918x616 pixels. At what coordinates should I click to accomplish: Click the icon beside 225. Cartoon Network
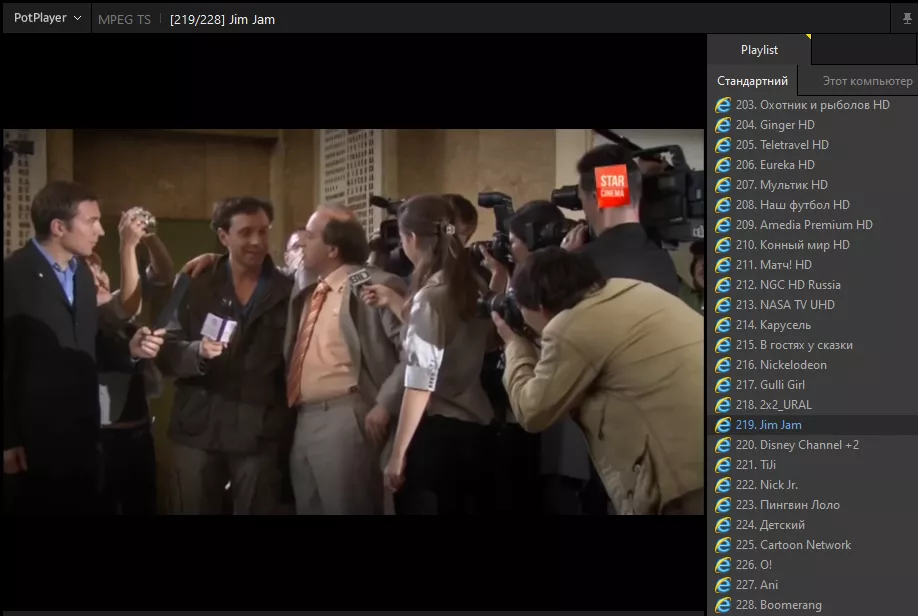coord(723,545)
